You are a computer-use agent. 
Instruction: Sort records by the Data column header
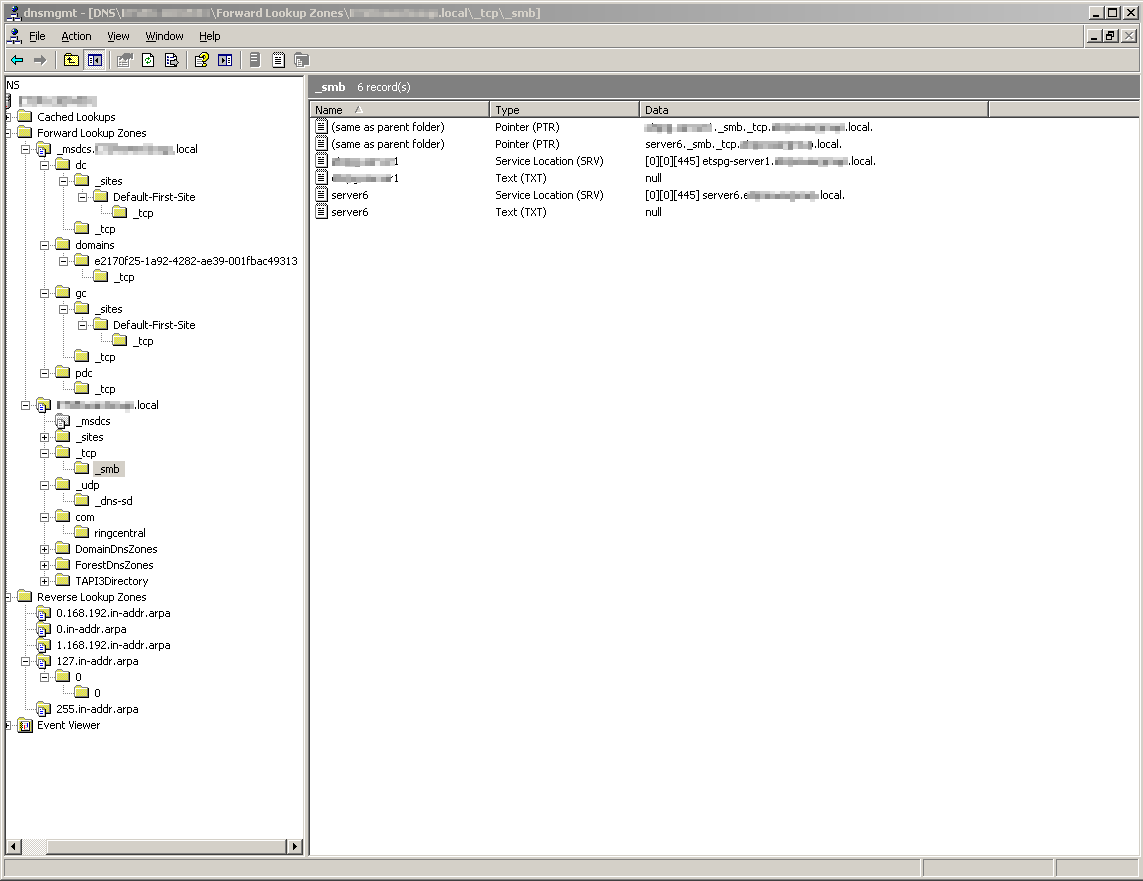(x=812, y=110)
